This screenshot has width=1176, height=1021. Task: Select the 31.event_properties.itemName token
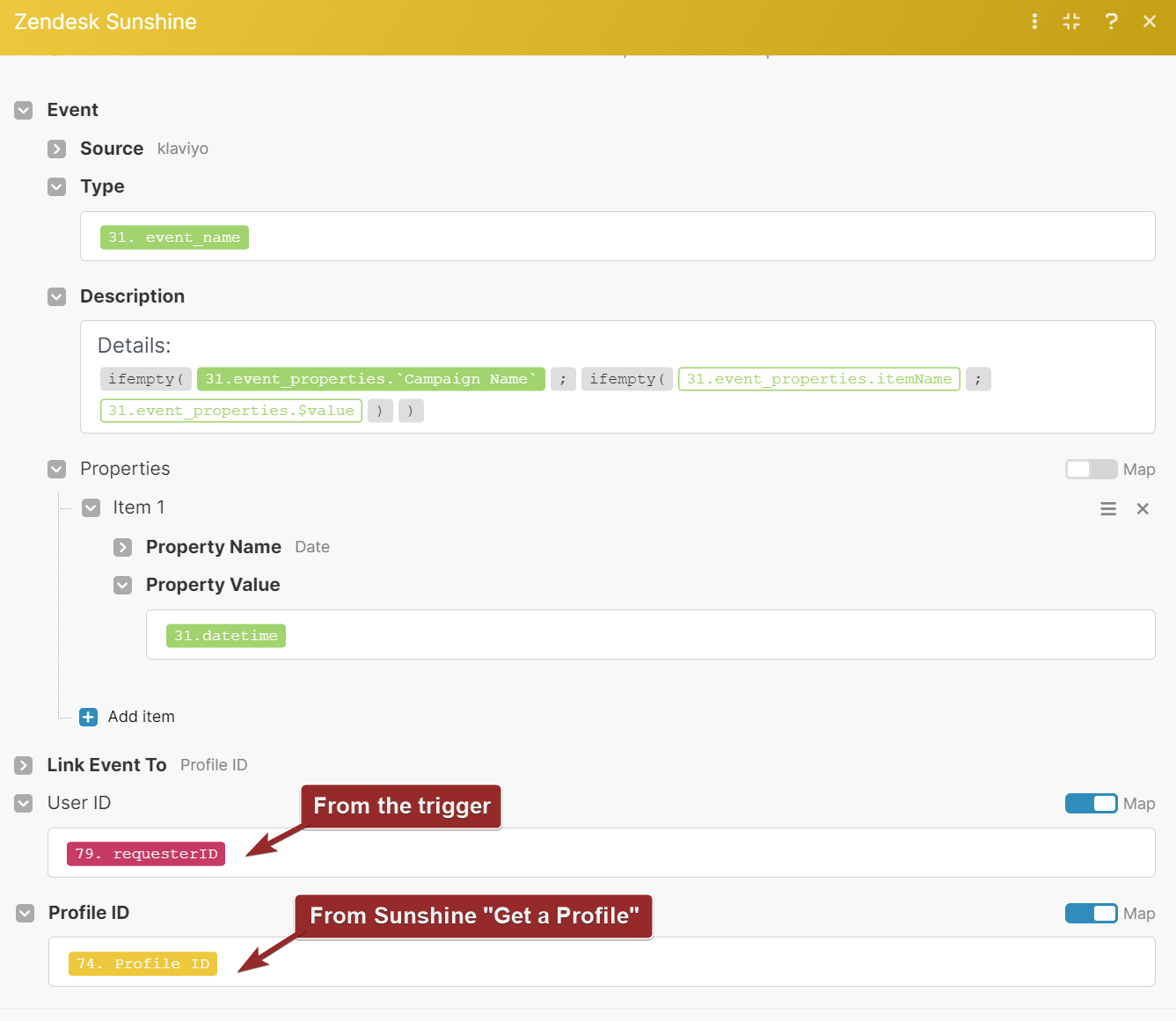819,379
